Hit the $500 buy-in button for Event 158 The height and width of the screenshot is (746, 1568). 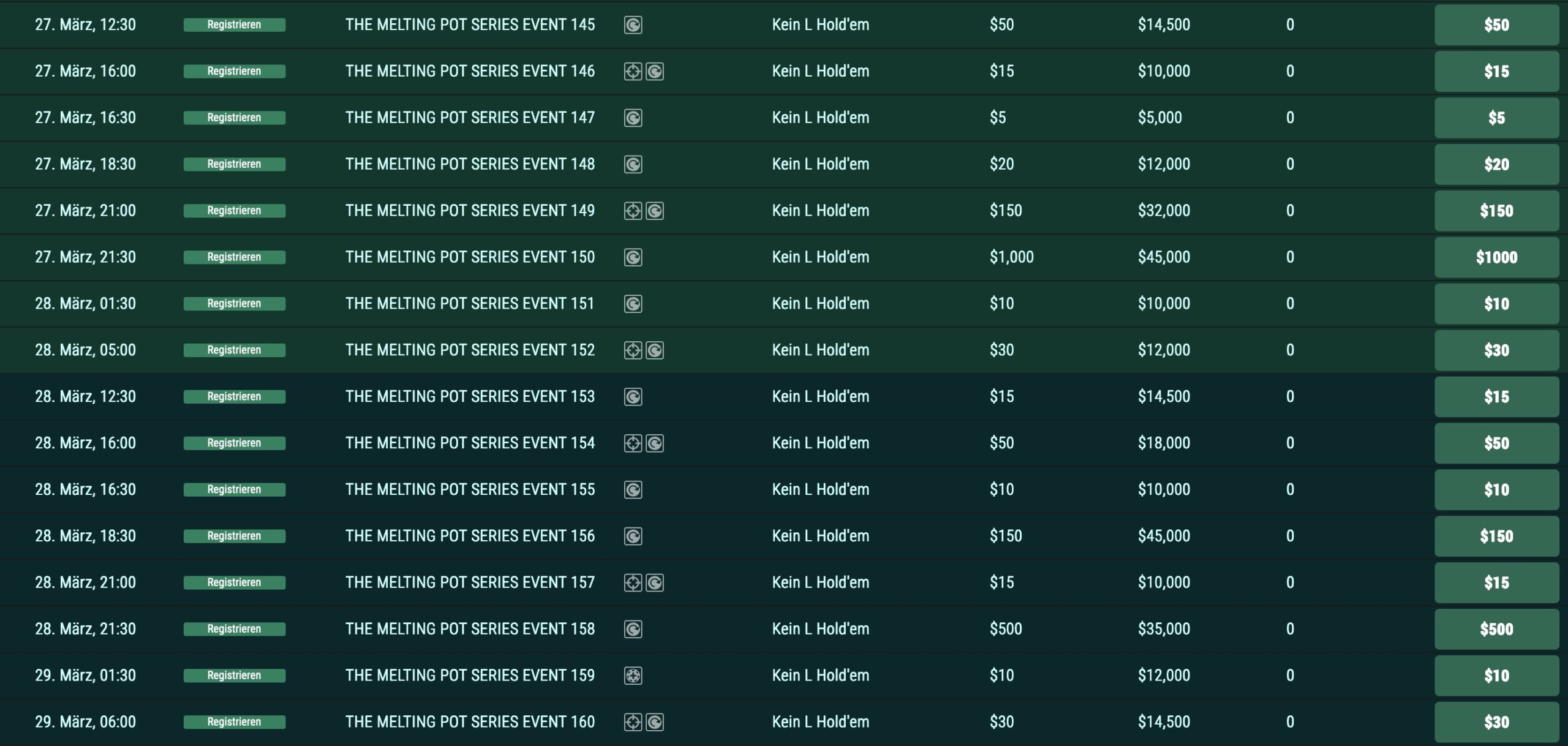(1496, 629)
